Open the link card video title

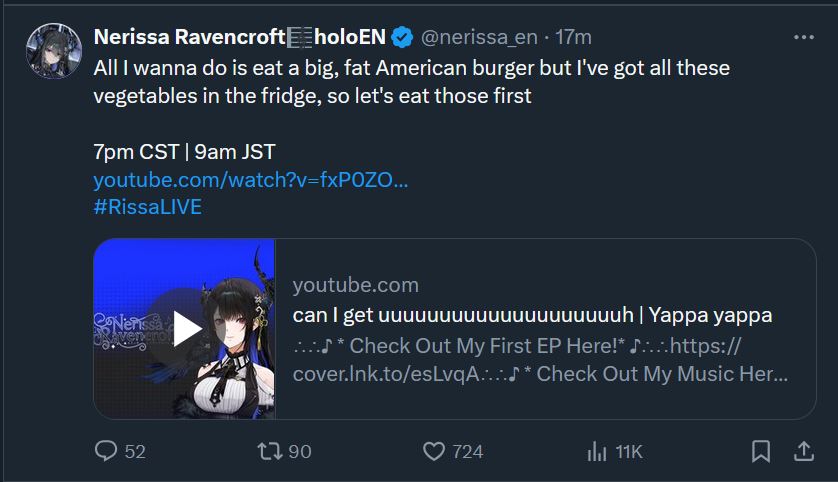pos(532,315)
